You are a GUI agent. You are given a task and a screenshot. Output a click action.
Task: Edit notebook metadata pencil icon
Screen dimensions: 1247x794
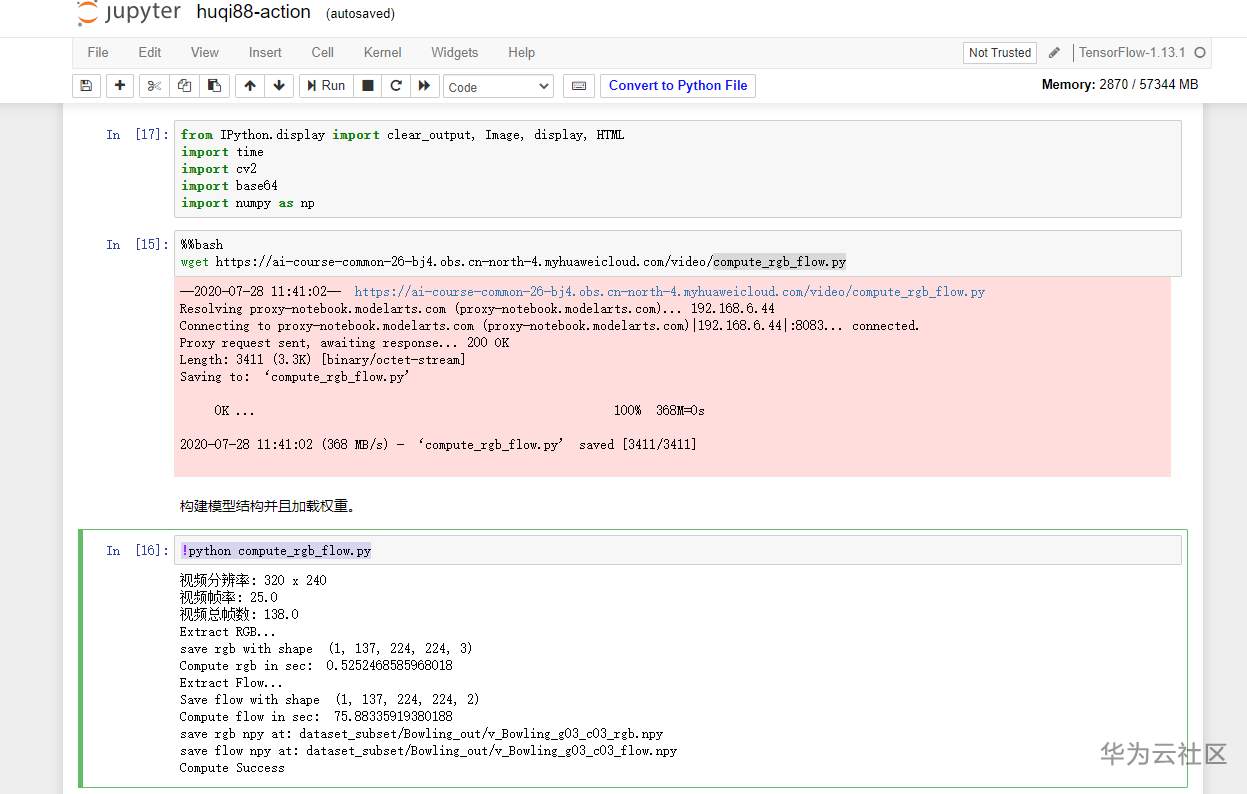coord(1054,53)
